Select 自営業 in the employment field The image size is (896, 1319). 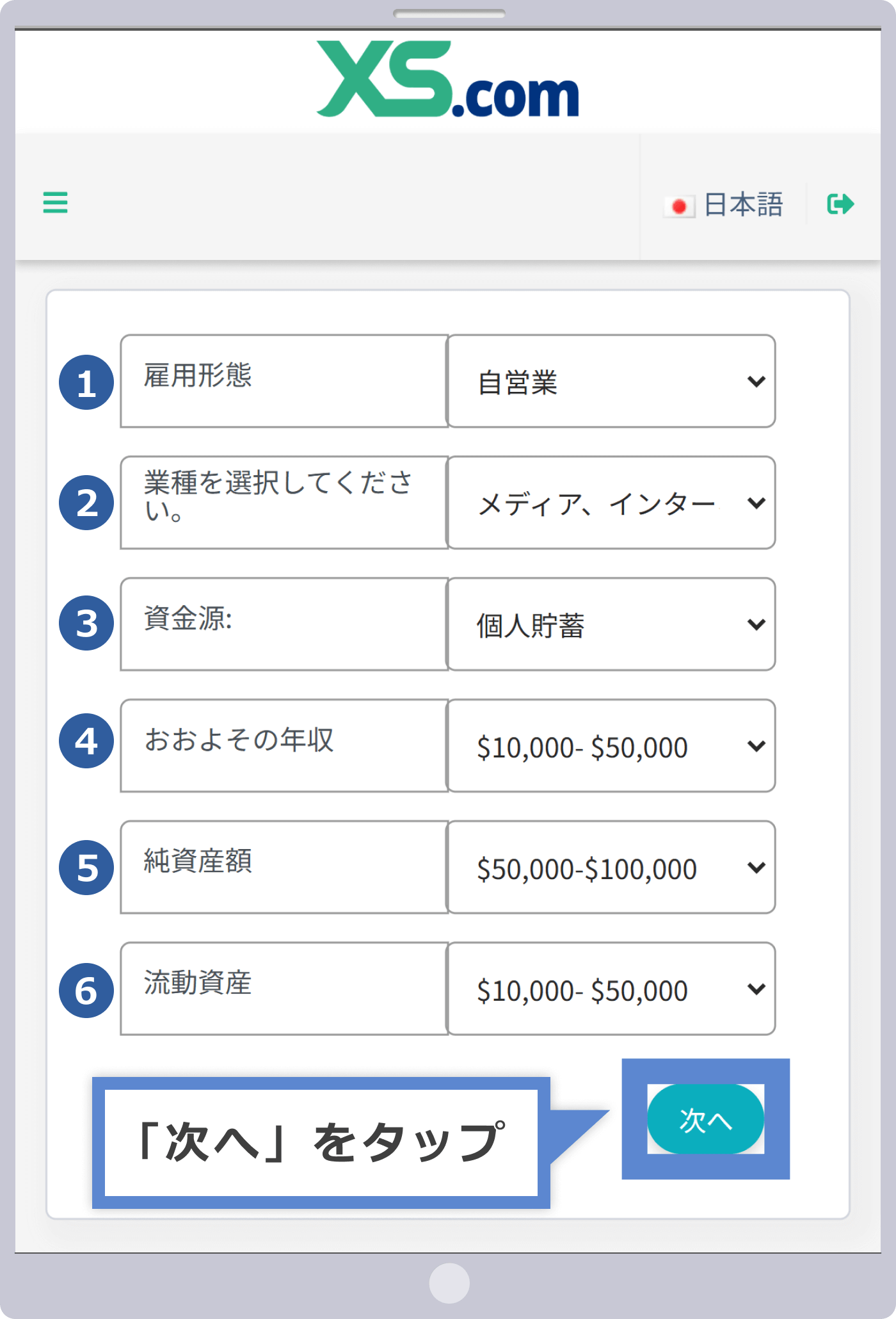tap(520, 381)
